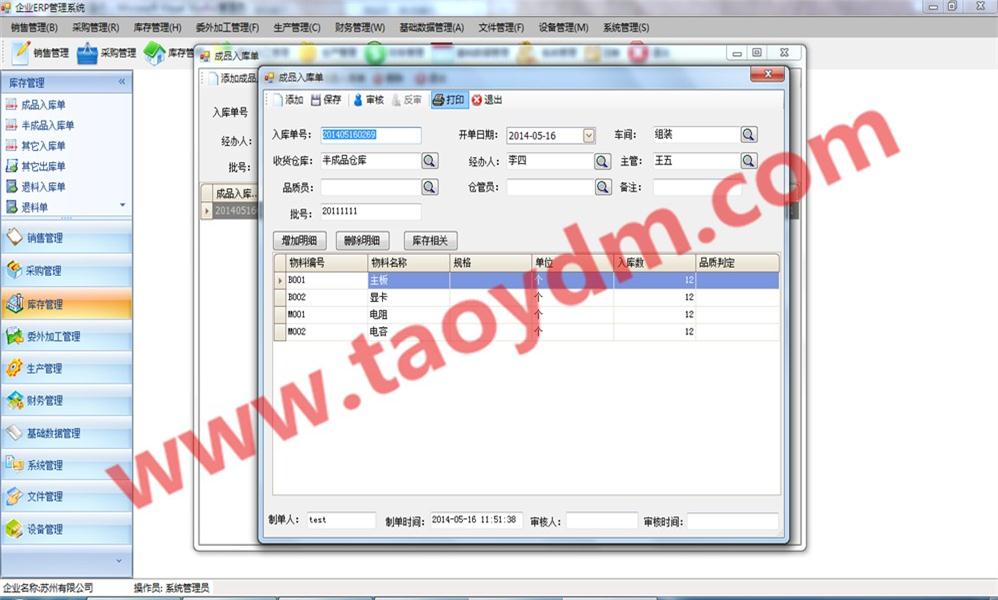Select 其它出库单 in sidebar list
998x600 pixels.
click(43, 166)
